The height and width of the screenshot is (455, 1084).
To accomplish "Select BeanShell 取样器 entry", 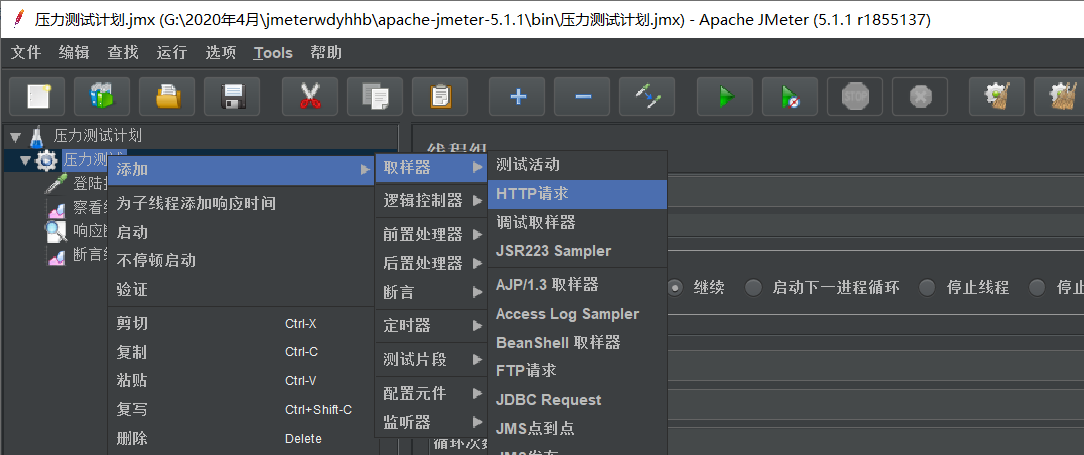I will point(577,342).
